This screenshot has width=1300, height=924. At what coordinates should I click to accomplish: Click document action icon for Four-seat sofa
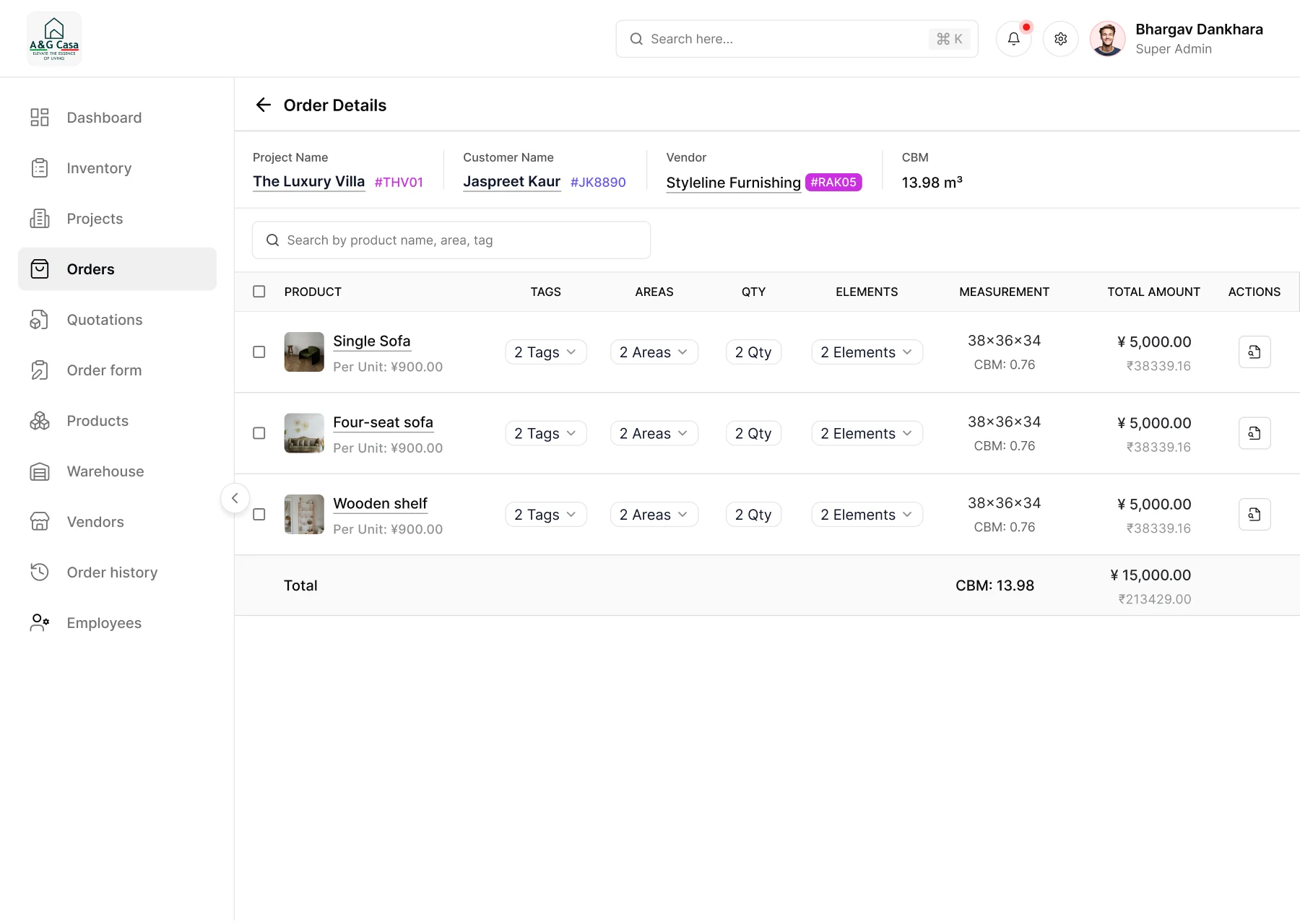point(1254,433)
